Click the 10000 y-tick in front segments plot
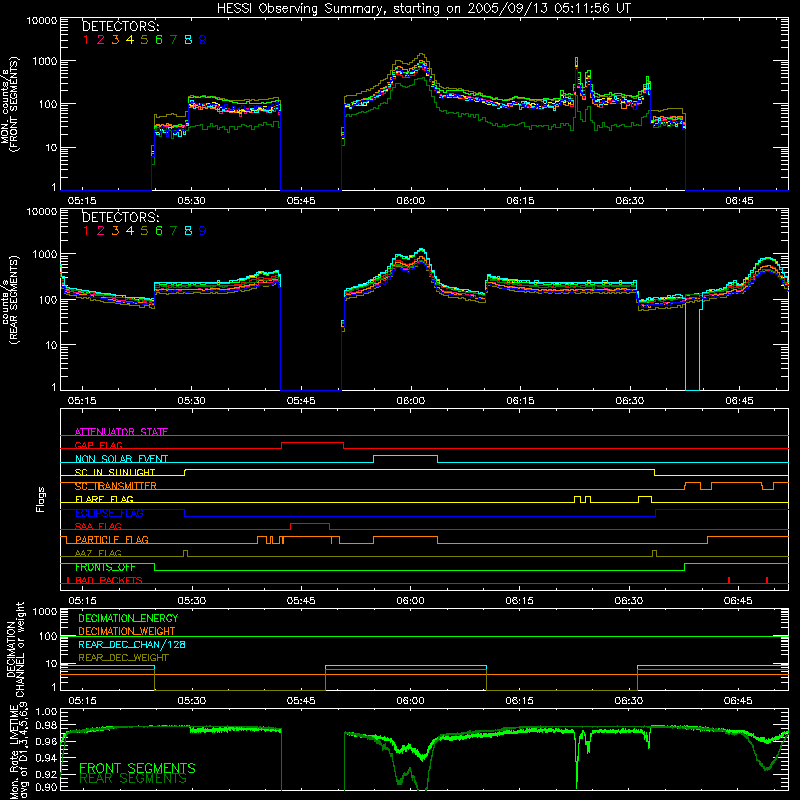 point(42,20)
